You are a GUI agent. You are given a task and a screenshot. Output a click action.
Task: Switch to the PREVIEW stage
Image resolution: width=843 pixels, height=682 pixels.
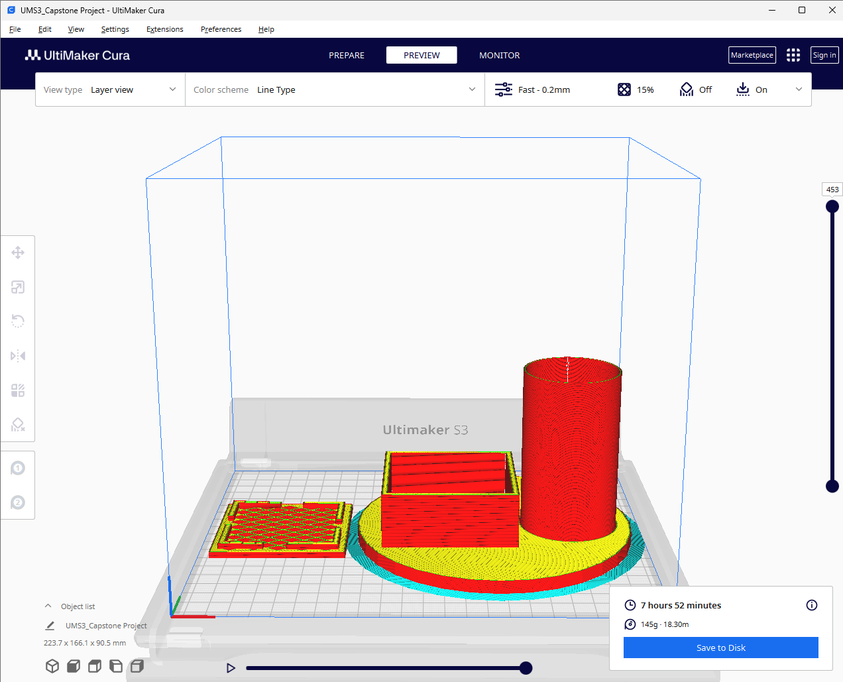click(422, 55)
